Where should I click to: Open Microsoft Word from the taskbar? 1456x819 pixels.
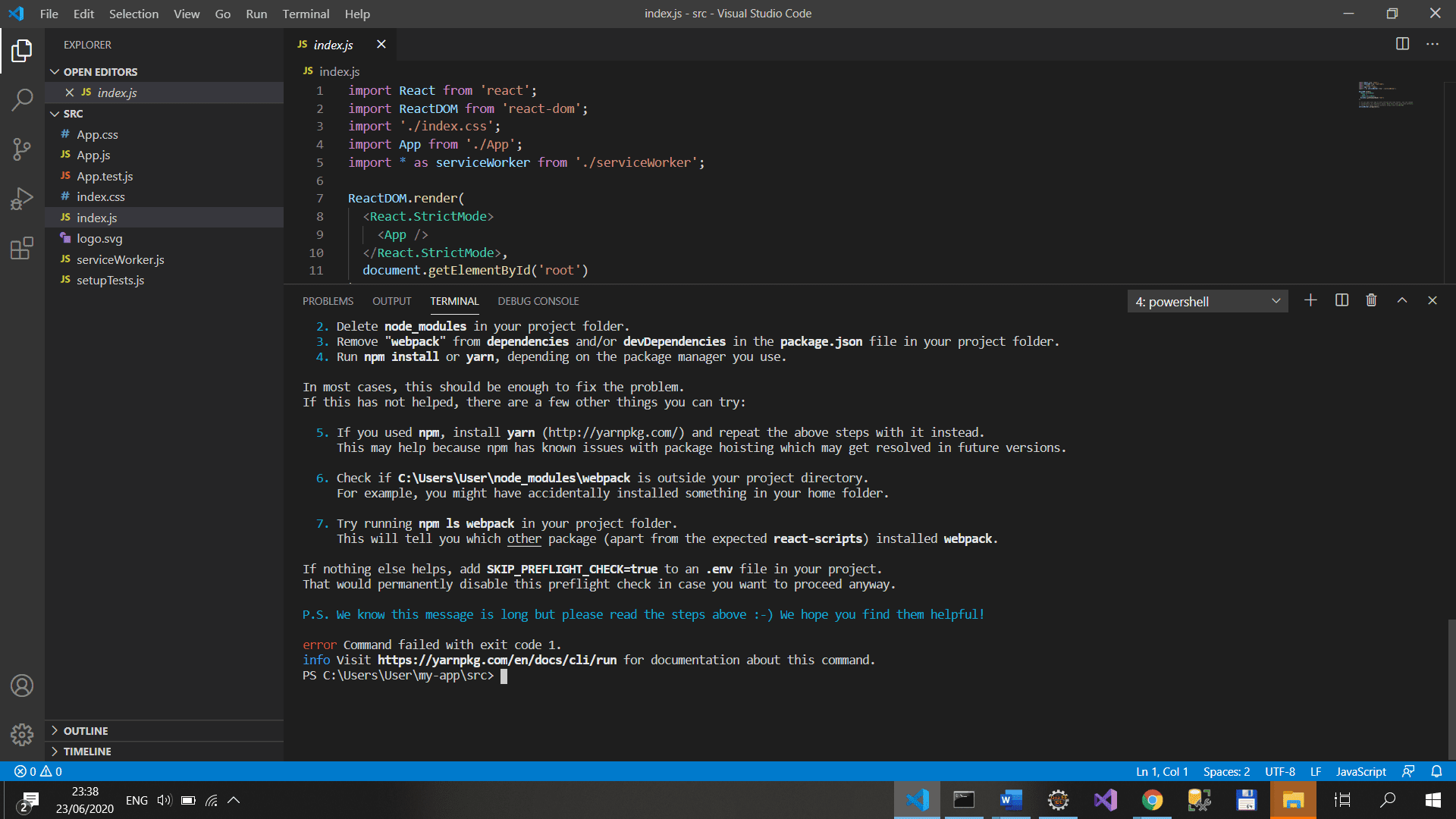click(1011, 800)
